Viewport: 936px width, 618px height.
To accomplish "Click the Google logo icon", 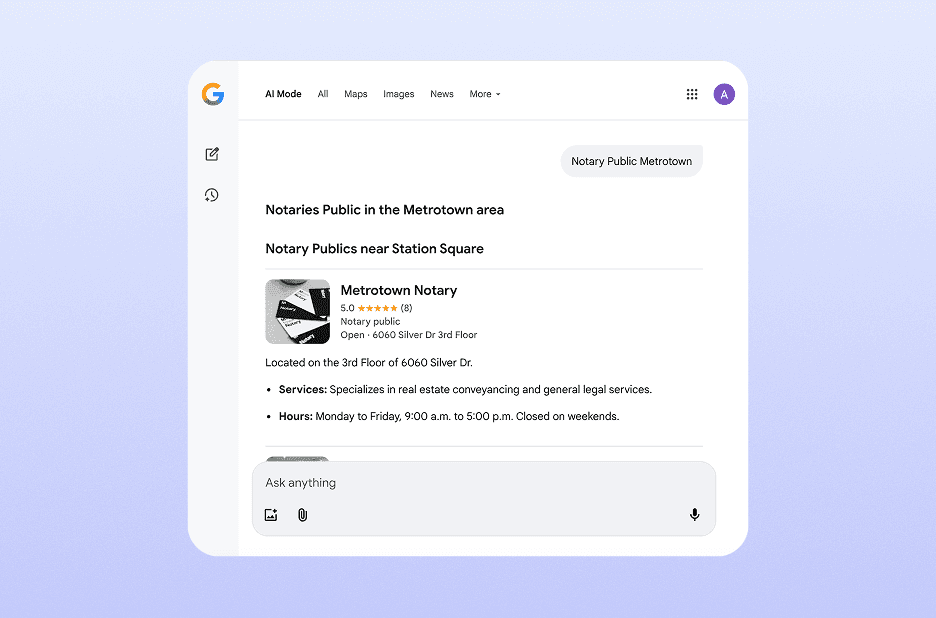I will [212, 94].
